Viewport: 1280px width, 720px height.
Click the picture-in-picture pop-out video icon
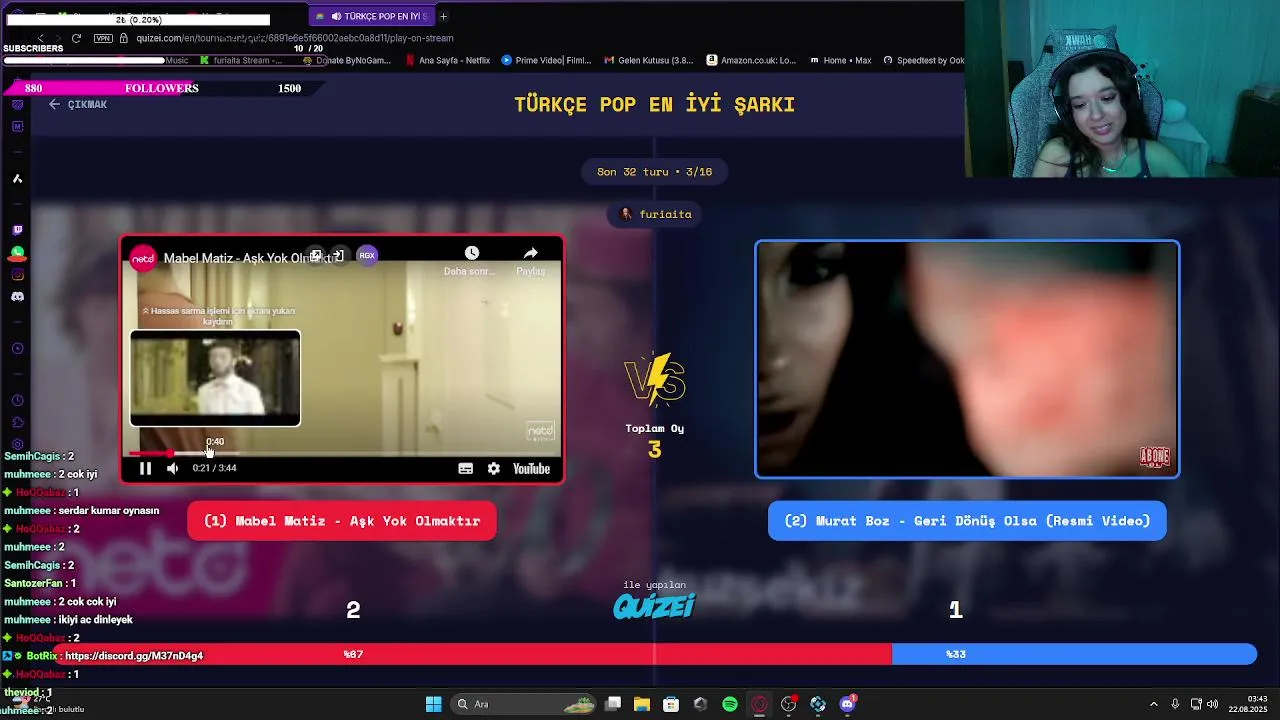coord(316,256)
